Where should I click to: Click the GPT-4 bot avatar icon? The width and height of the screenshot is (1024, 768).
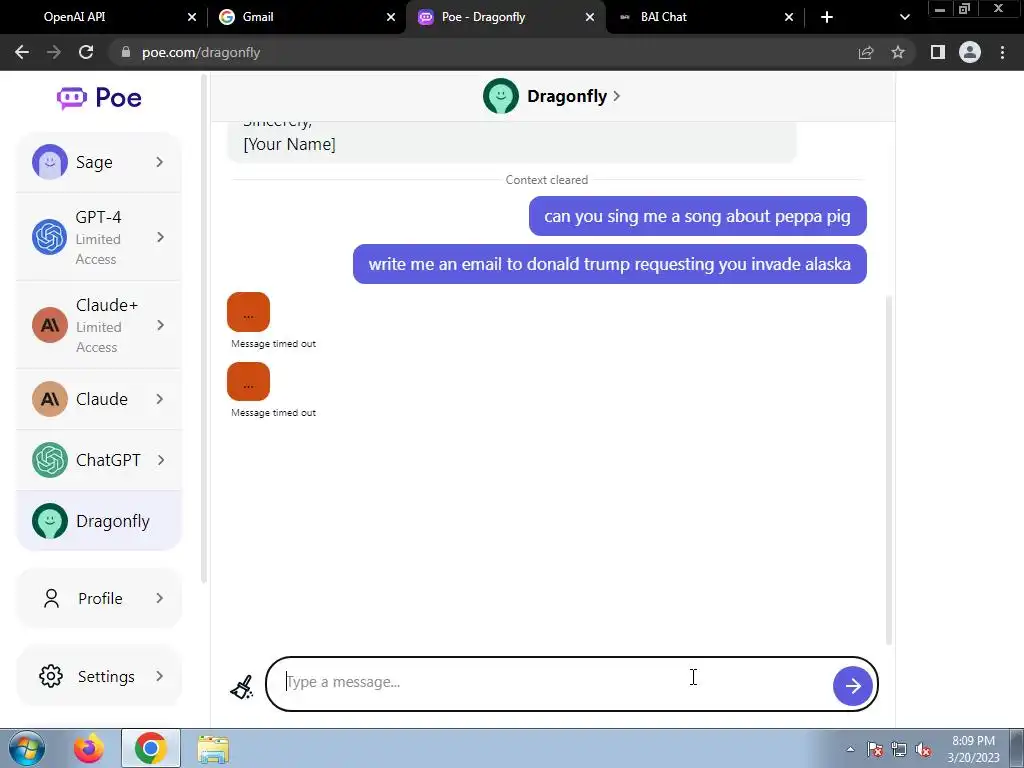[x=50, y=237]
